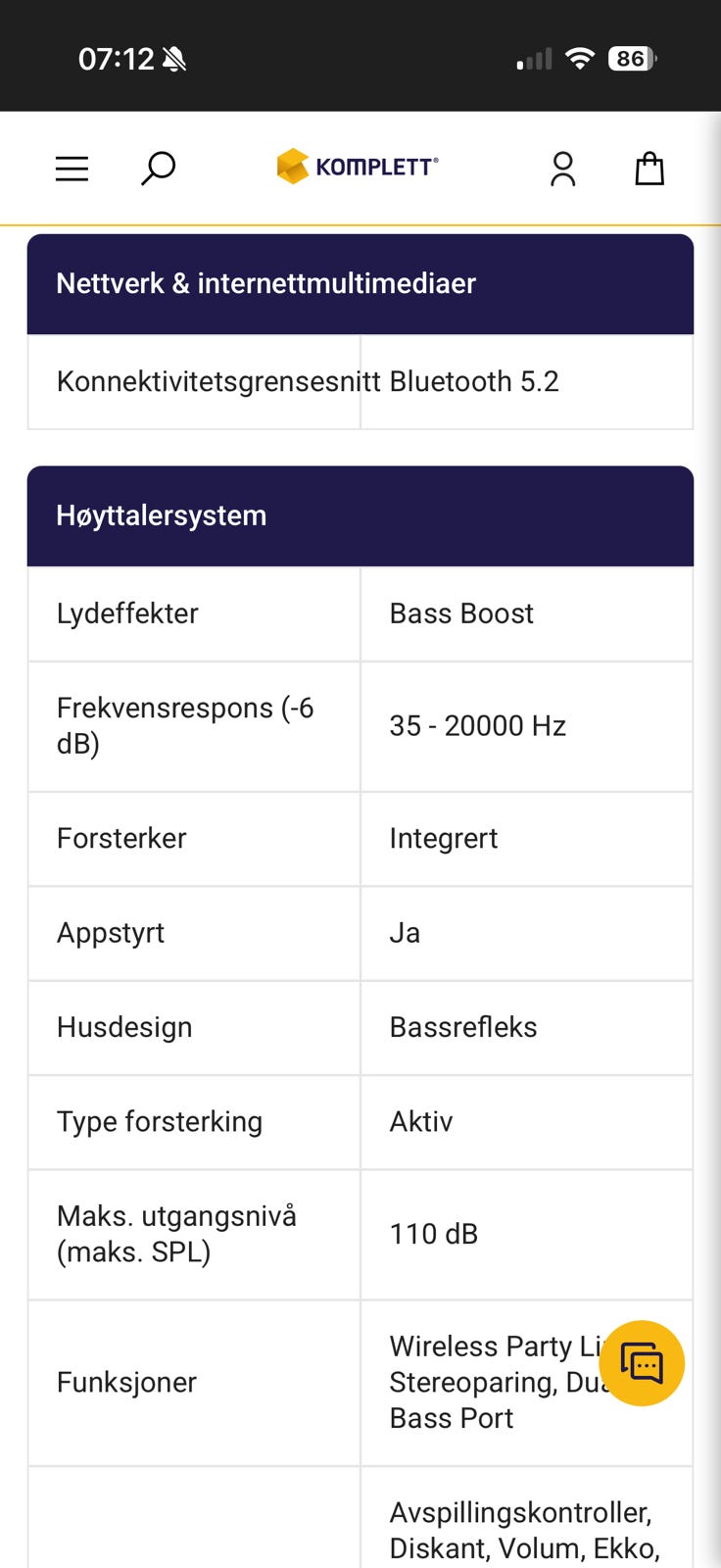
Task: Select the 35 - 20000 Hz value
Action: pos(478,726)
